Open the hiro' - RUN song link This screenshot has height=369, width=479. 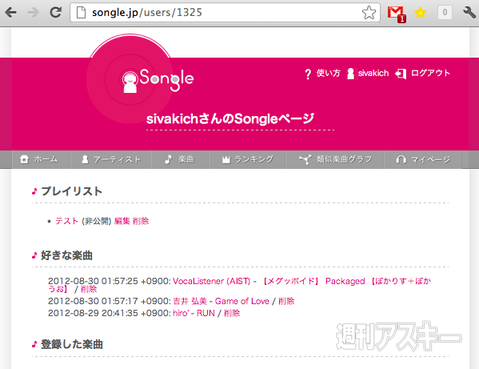click(194, 313)
